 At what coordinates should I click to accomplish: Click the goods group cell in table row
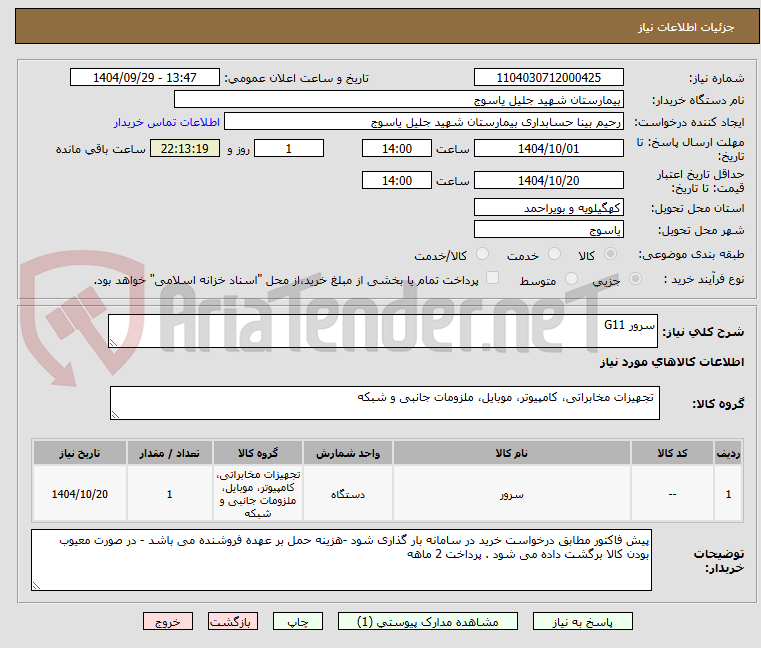[258, 494]
